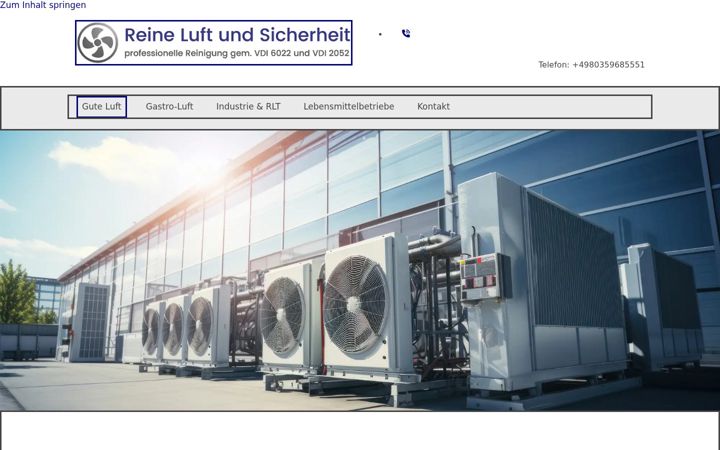
Task: Select Lebensmittelbetriebe in navigation
Action: [349, 107]
